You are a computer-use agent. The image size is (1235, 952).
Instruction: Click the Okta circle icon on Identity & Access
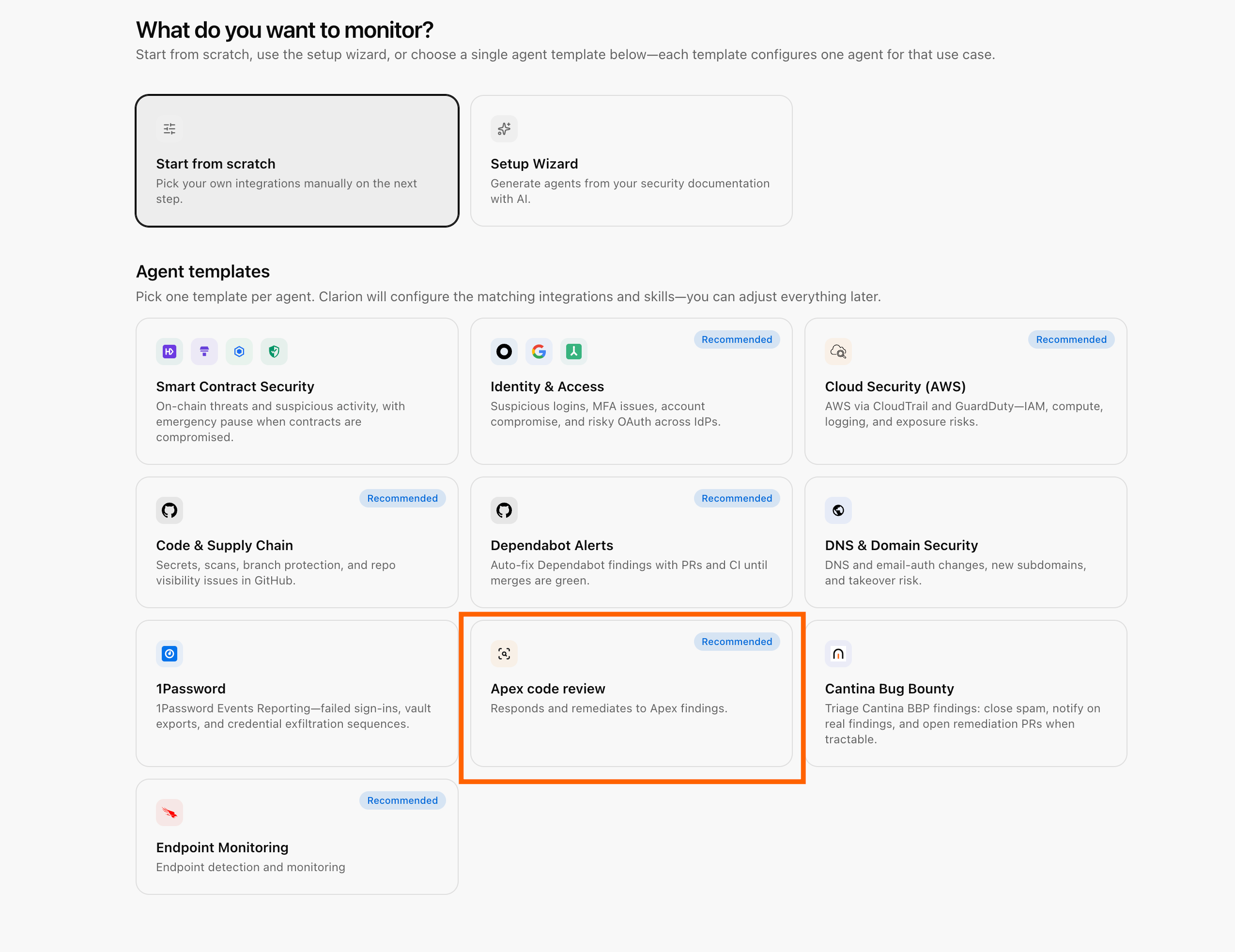503,352
